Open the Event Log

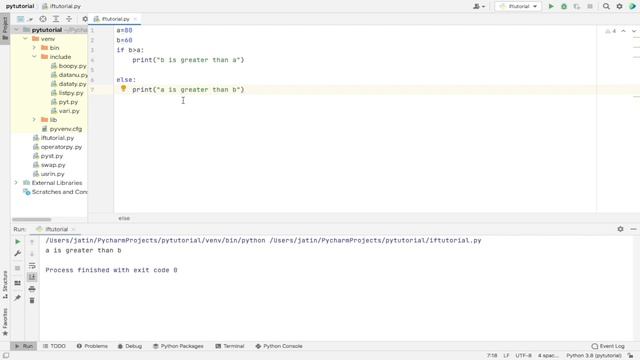tap(608, 346)
